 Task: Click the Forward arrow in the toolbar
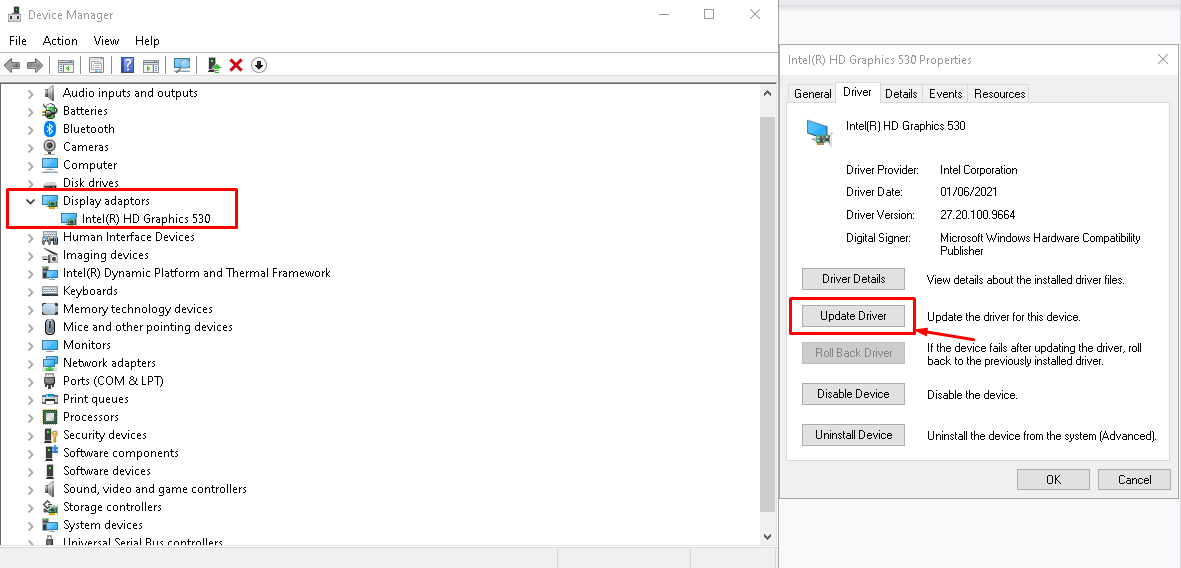[35, 66]
